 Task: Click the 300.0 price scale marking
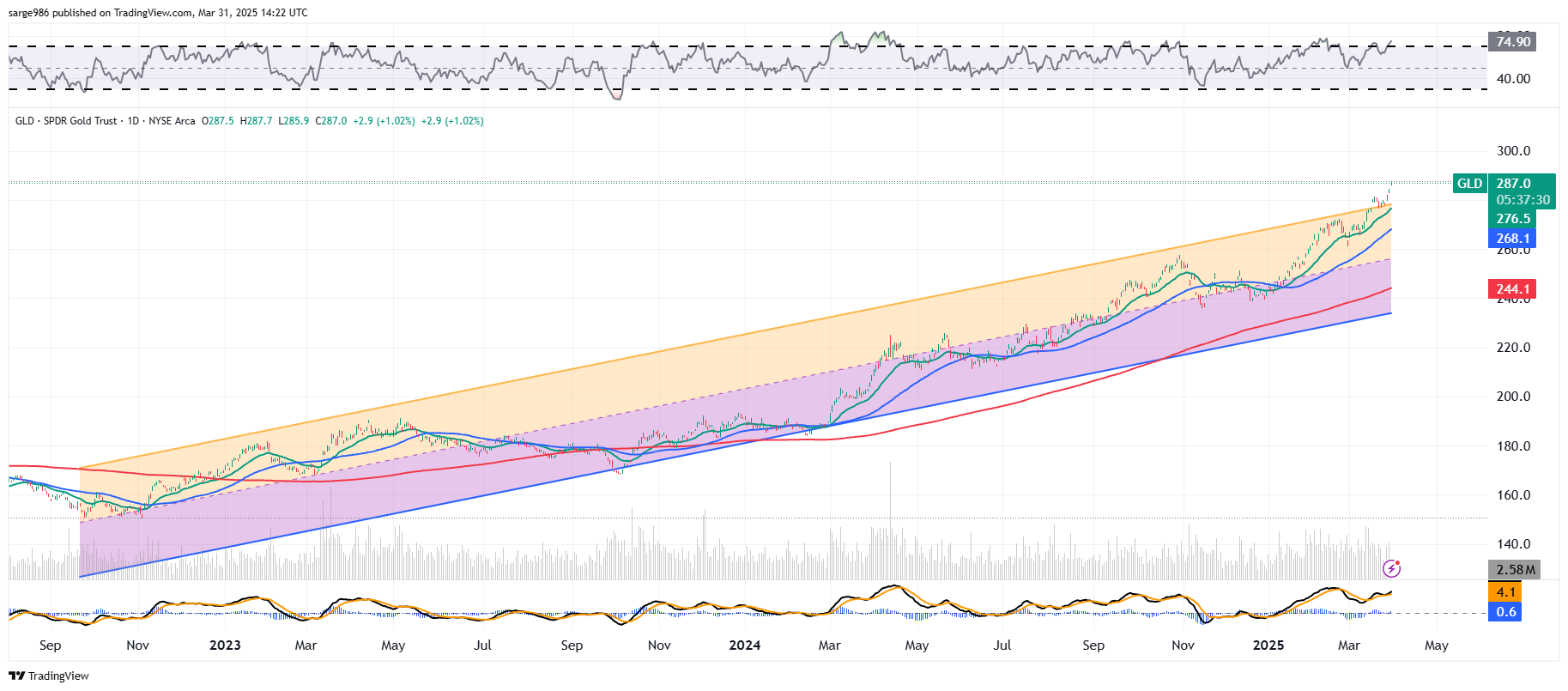1513,151
